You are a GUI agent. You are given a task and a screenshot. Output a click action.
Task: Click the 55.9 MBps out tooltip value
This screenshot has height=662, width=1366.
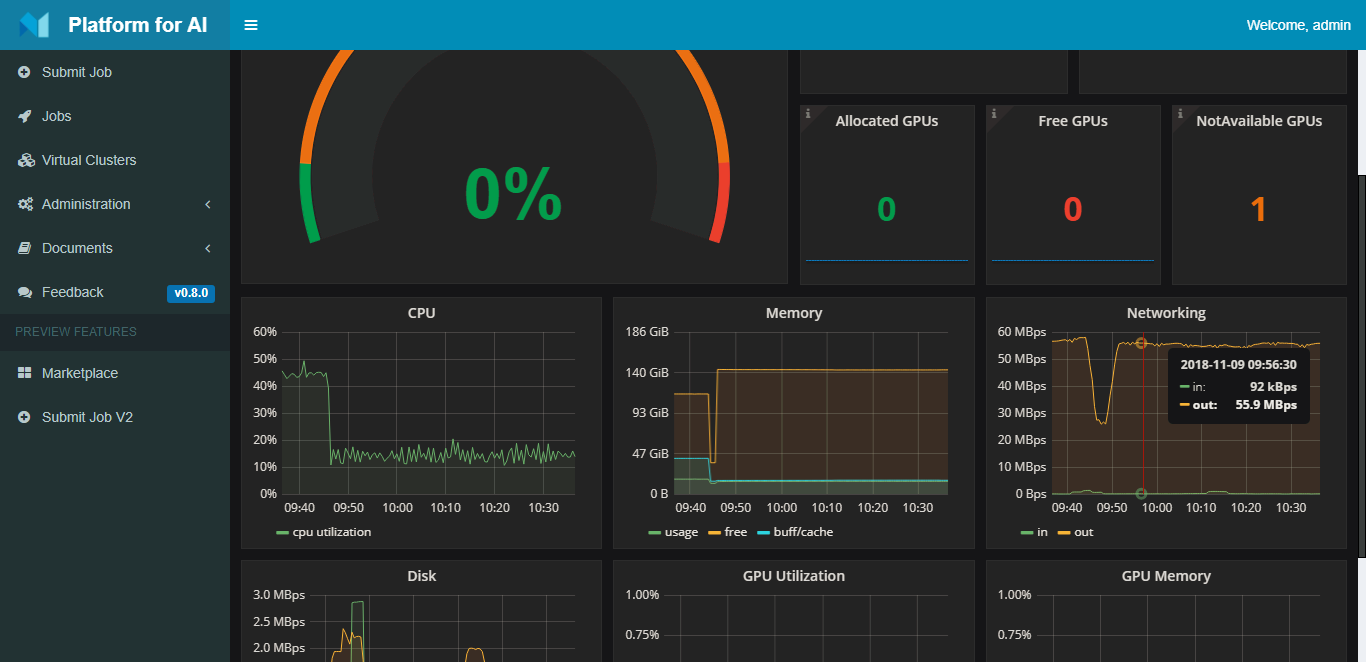[x=1267, y=405]
